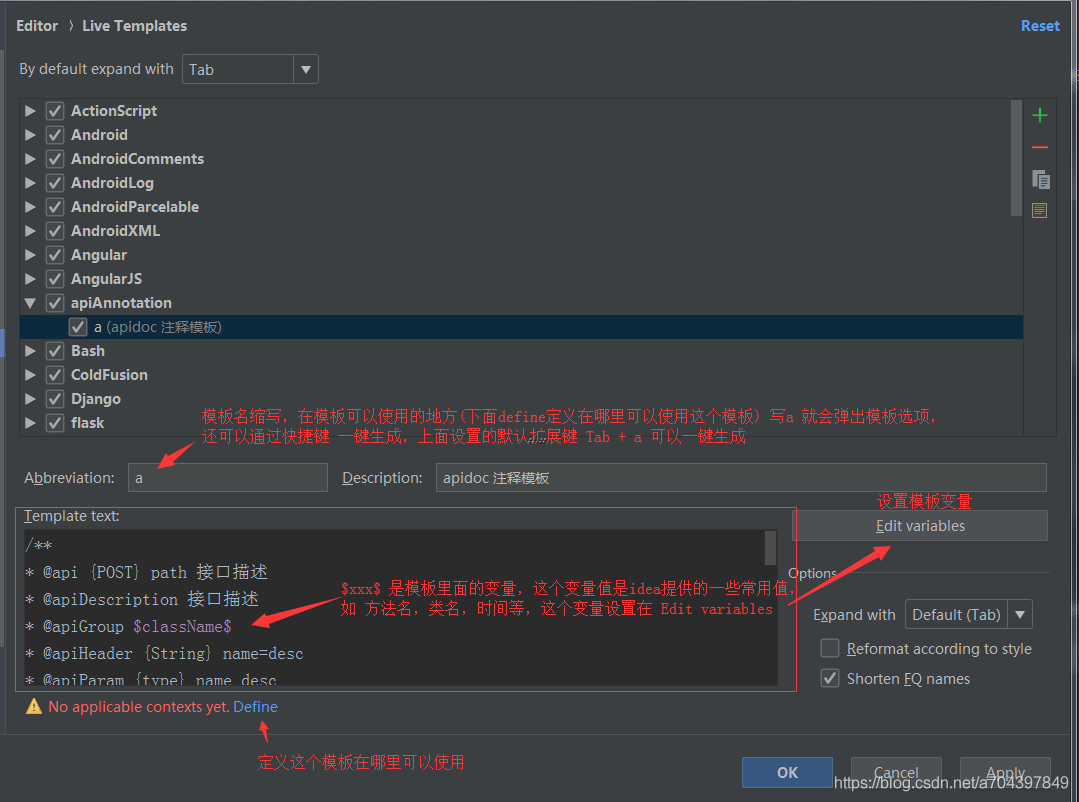Toggle the ColdFusion group checkbox
The image size is (1079, 802).
pos(55,375)
